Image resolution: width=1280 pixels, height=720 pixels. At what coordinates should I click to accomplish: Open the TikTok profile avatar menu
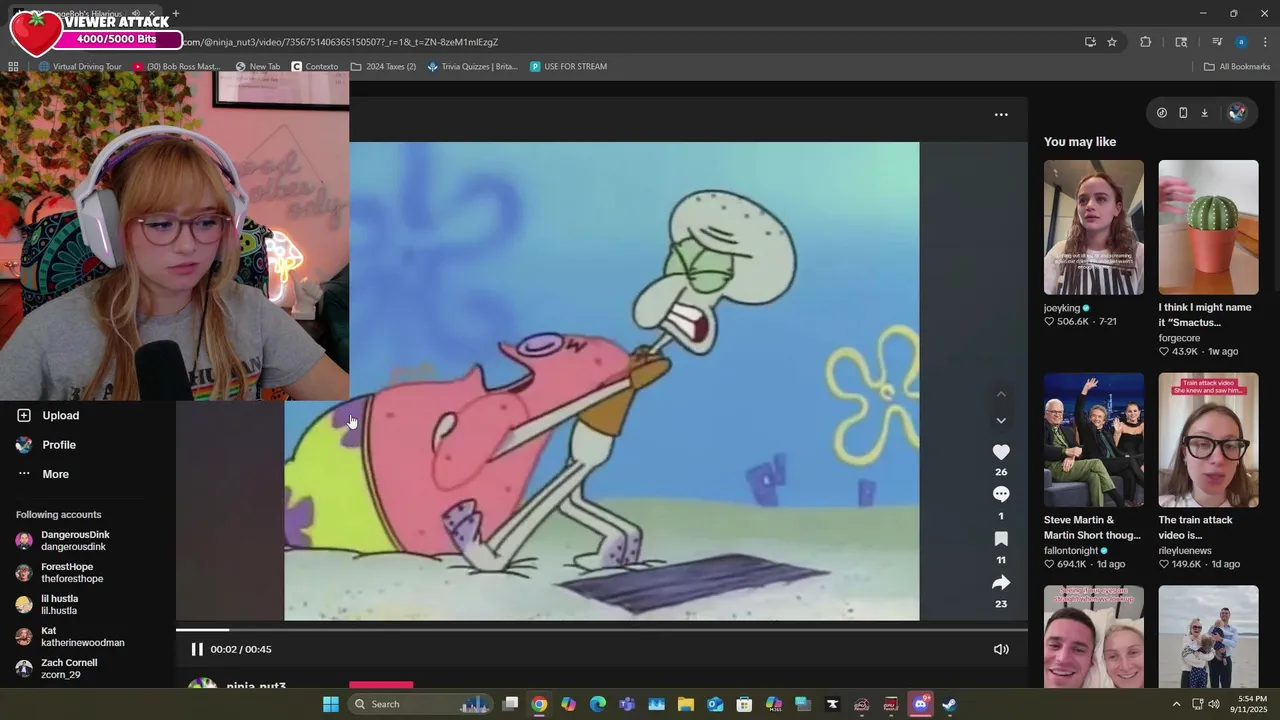click(x=1237, y=113)
